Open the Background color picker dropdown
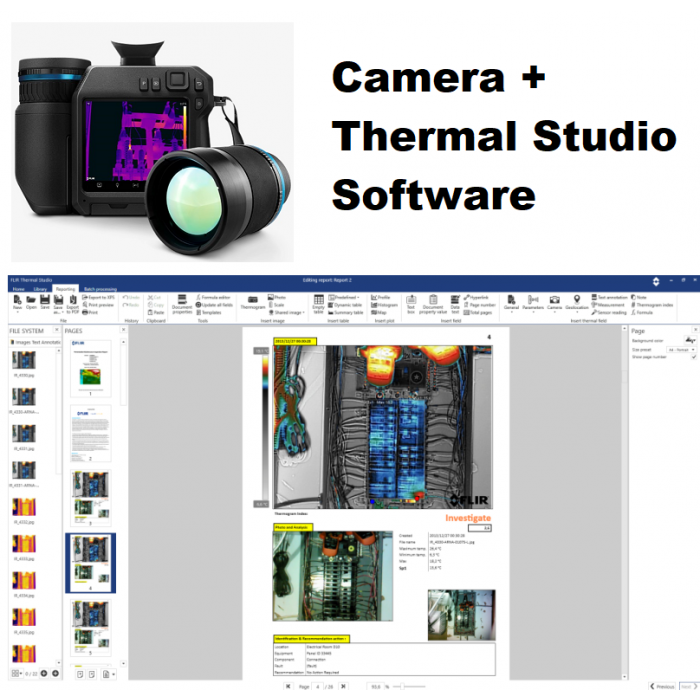The height and width of the screenshot is (700, 700). (690, 340)
